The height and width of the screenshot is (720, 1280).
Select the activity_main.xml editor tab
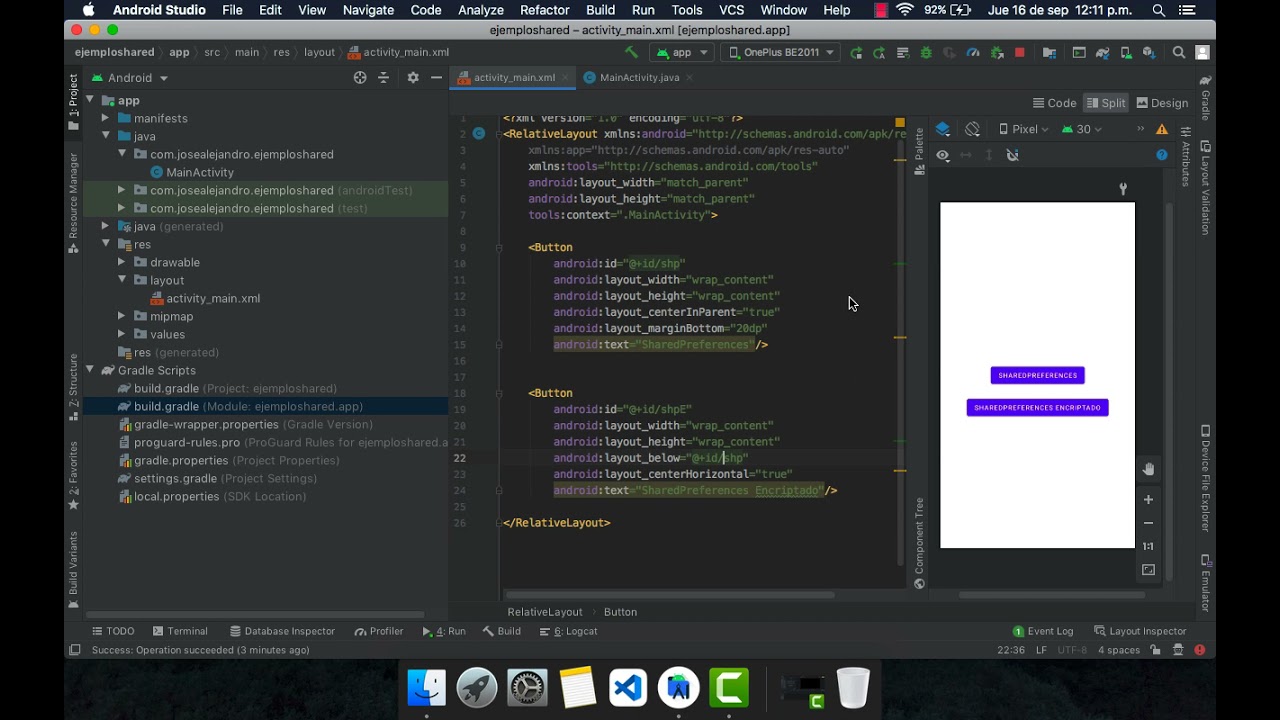tap(514, 77)
